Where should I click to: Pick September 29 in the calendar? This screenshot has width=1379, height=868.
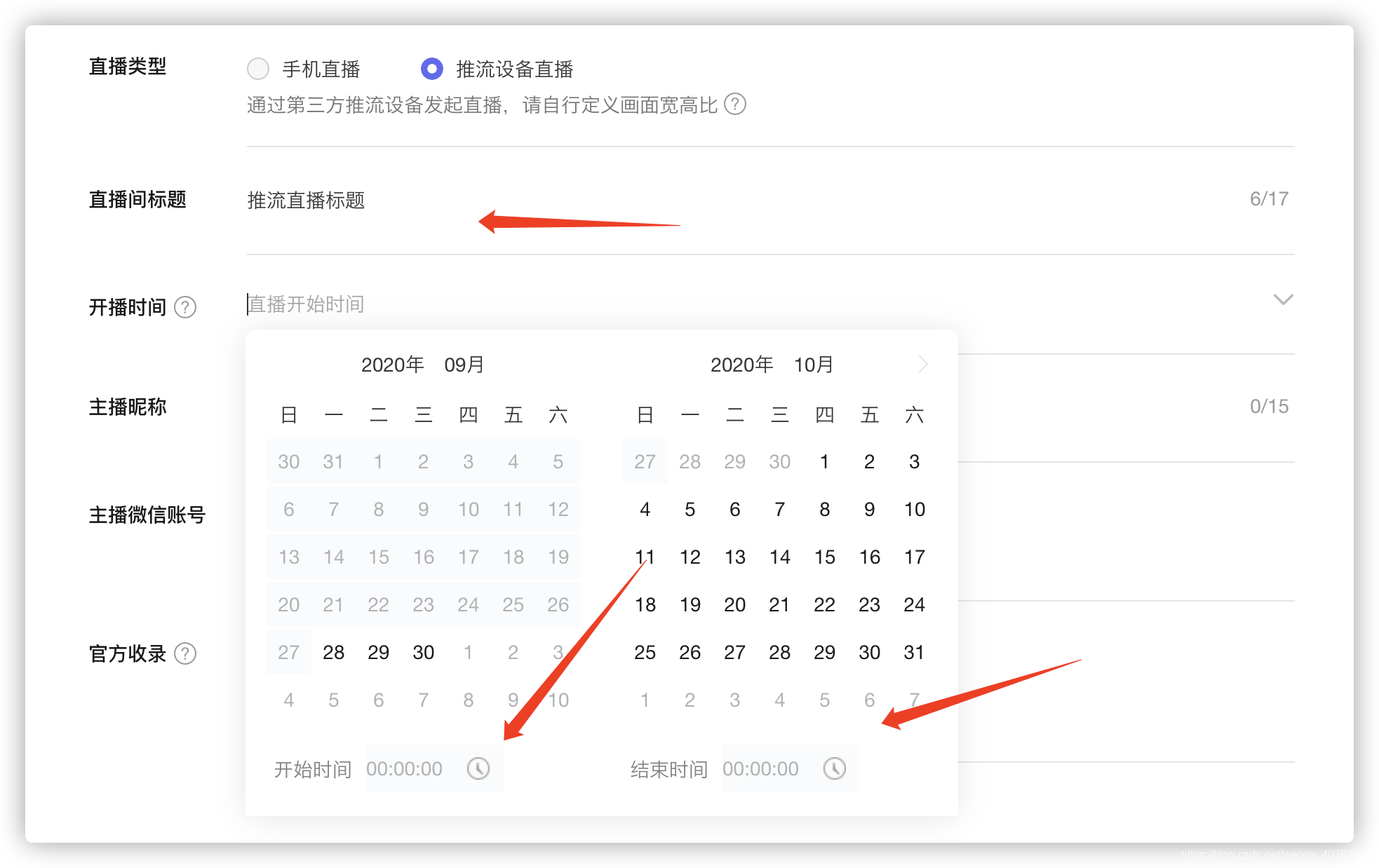coord(378,652)
